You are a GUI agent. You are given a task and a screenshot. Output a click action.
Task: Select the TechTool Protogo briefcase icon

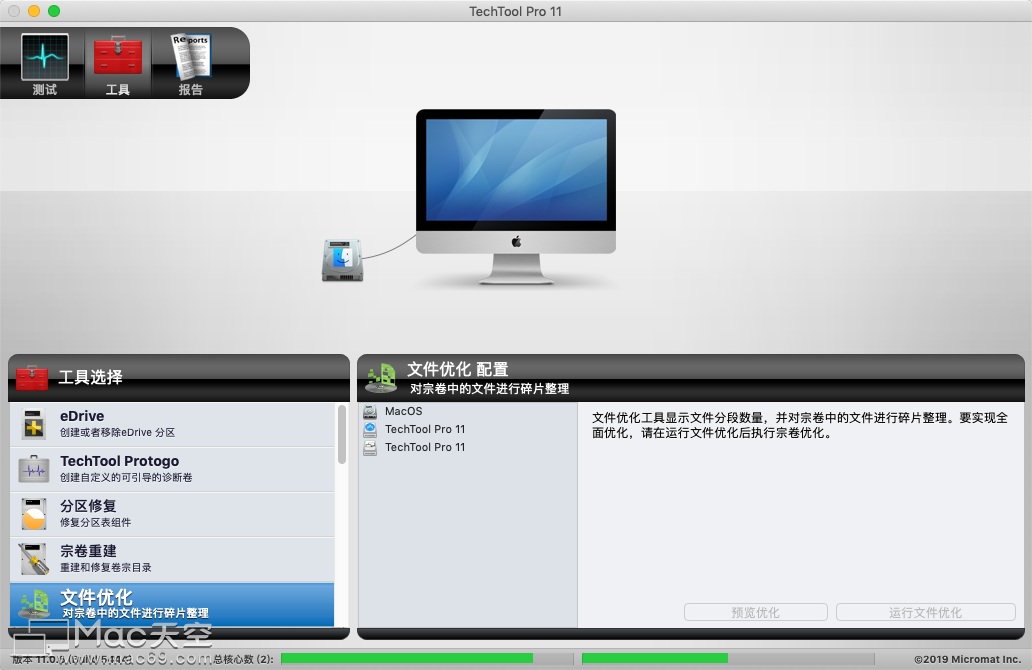(x=34, y=469)
